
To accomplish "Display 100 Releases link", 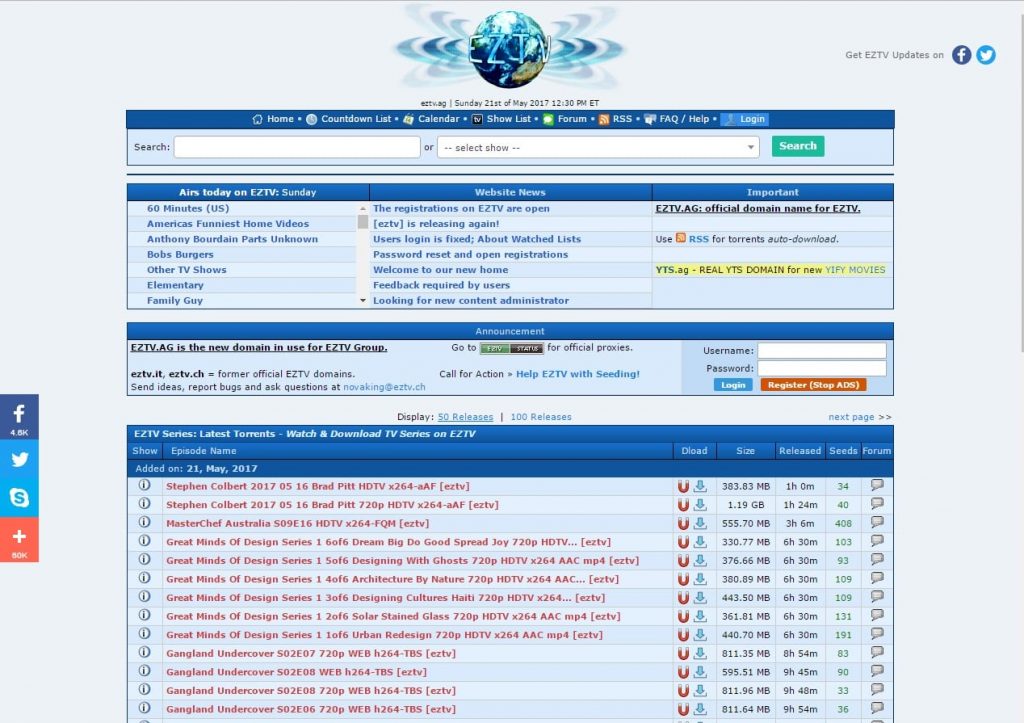I will 541,417.
